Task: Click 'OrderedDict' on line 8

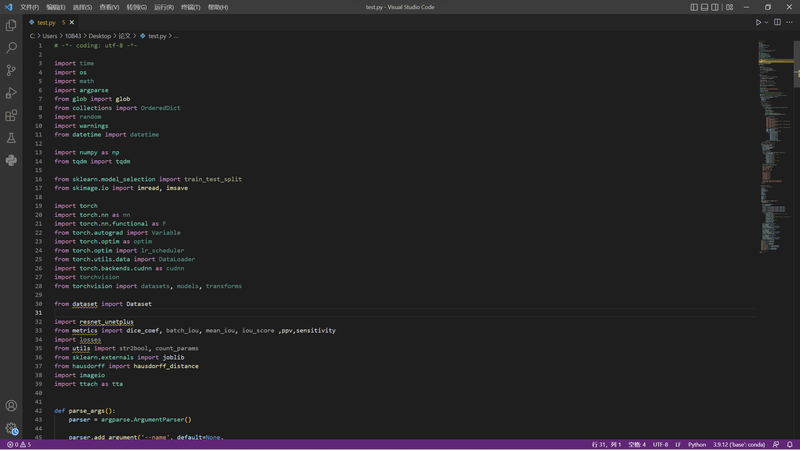Action: pos(160,108)
